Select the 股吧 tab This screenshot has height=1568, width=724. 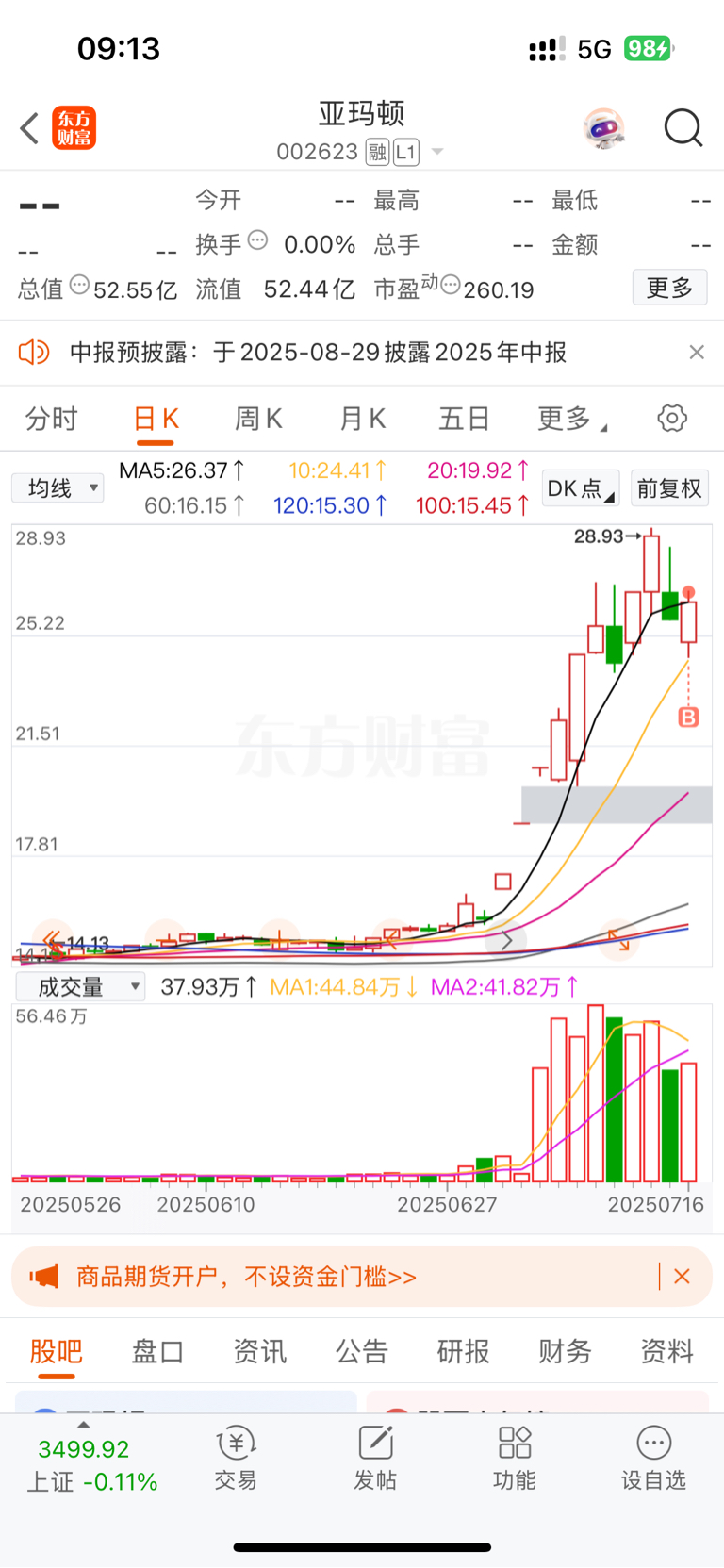click(57, 1351)
